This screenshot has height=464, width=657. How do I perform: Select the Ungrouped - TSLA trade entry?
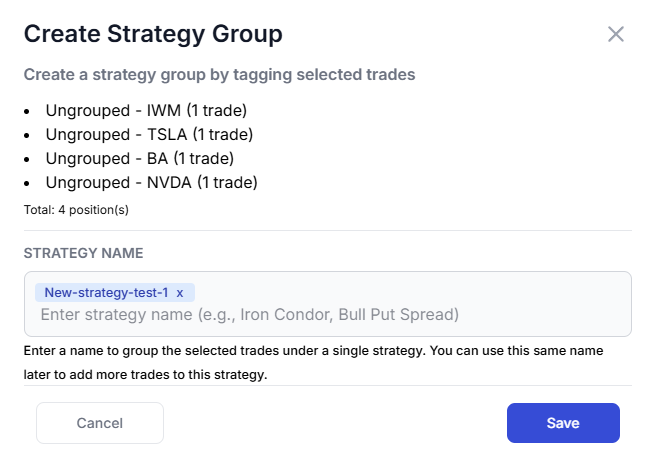149,134
